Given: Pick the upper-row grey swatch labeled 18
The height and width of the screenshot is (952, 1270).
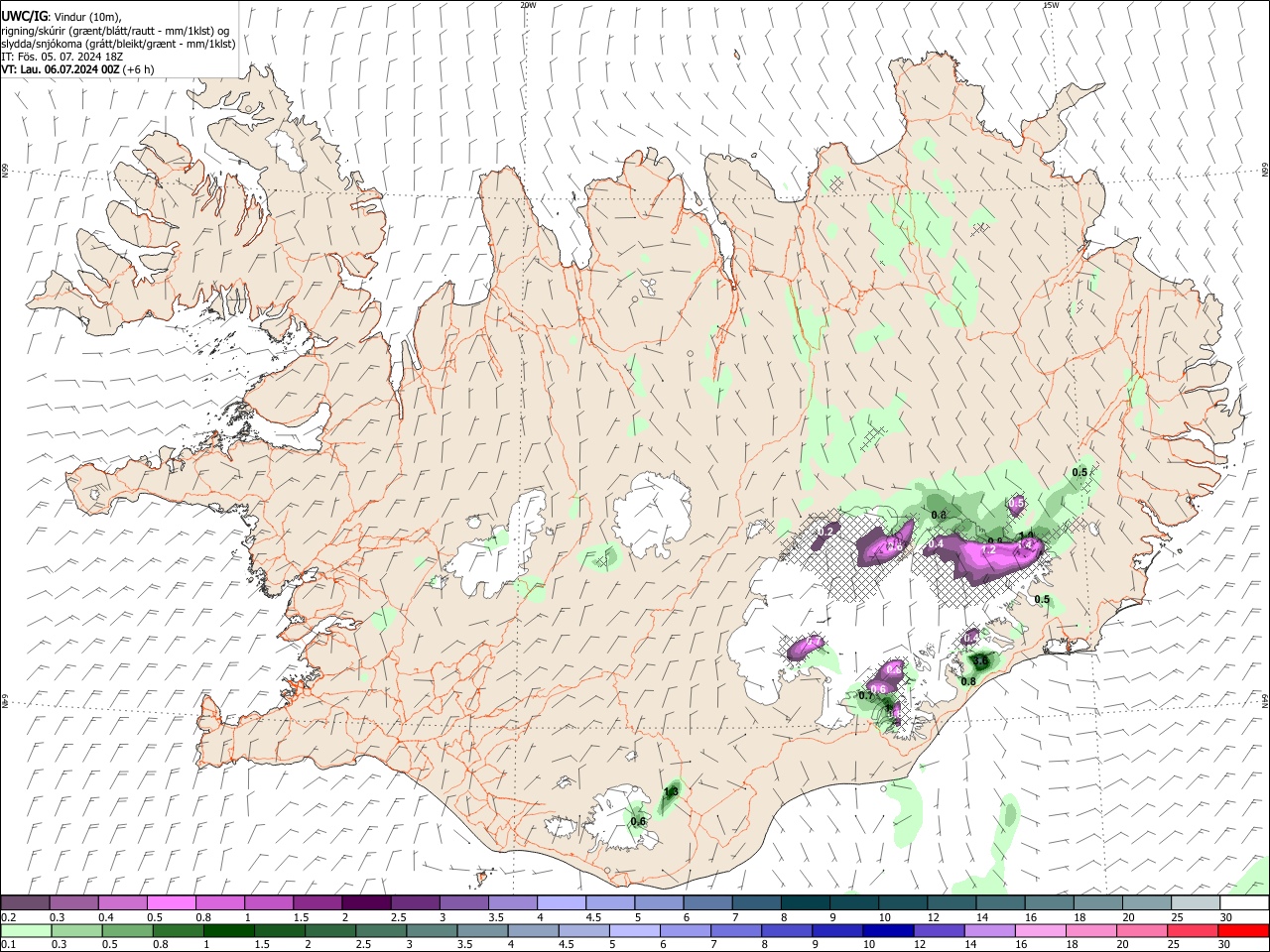Looking at the screenshot, I should (x=1097, y=902).
